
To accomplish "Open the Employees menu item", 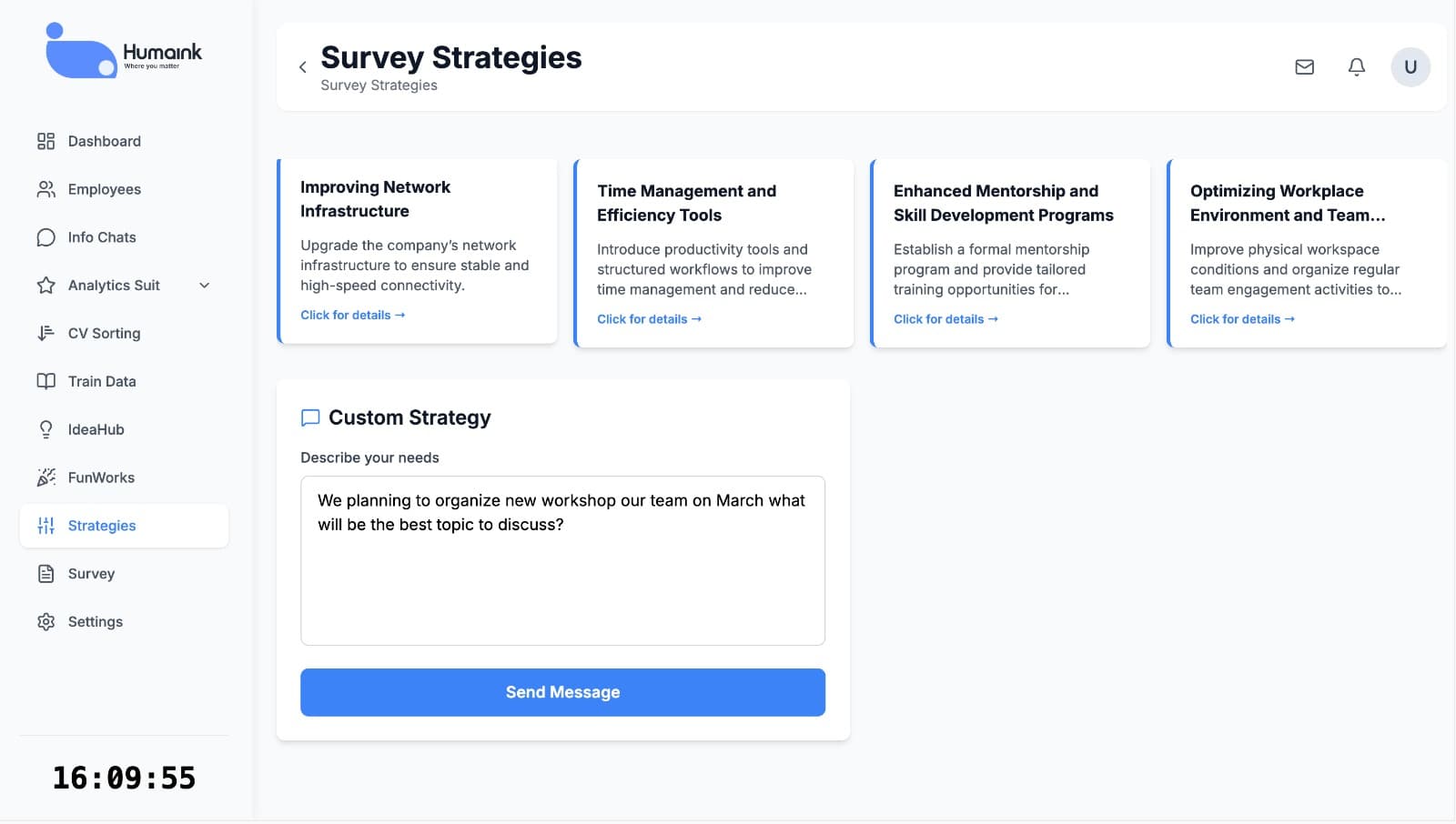I will tap(104, 189).
